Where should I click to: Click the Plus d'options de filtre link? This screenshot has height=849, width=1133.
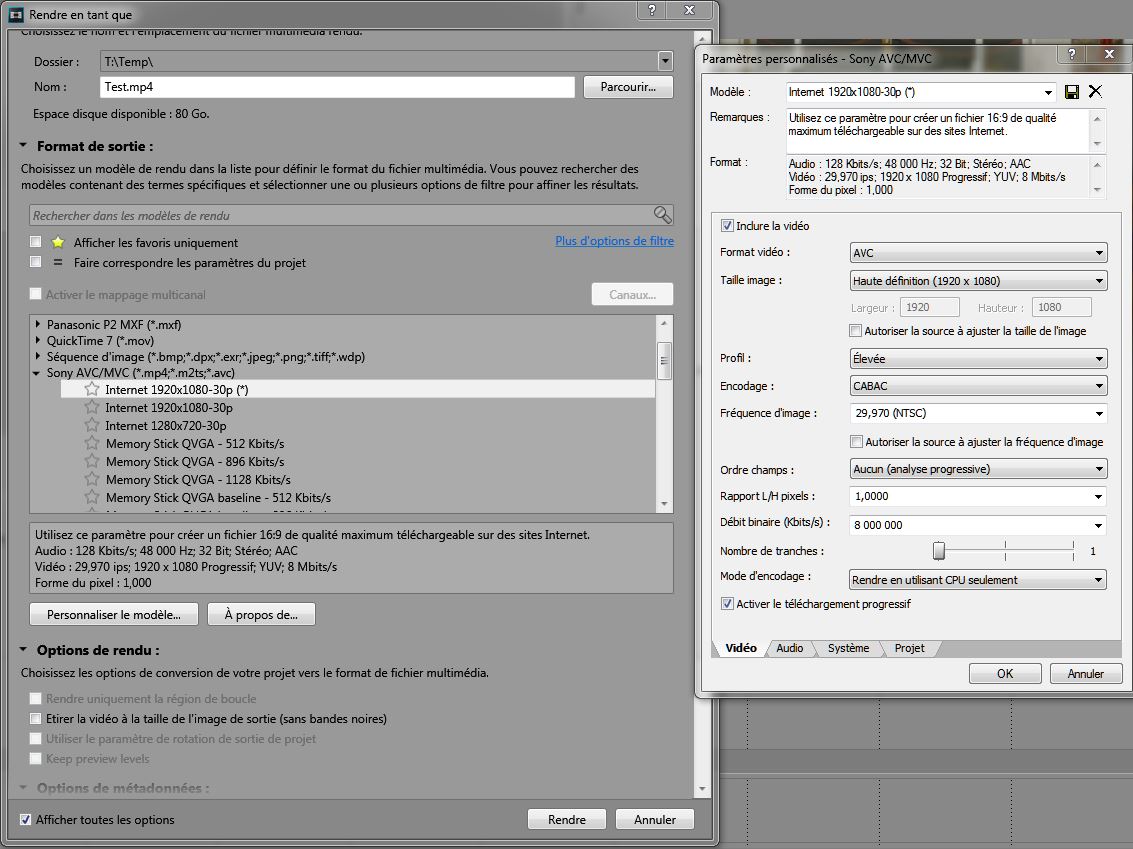pyautogui.click(x=614, y=241)
